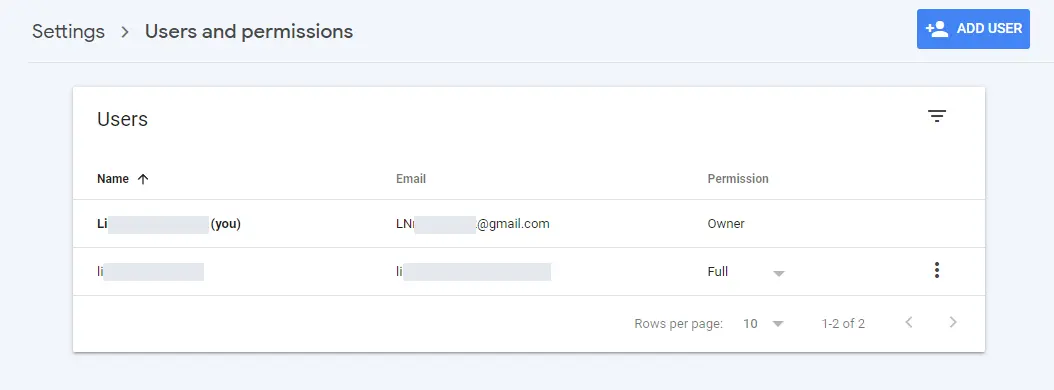Click the sort arrow beside Name
This screenshot has height=390, width=1054.
[143, 179]
